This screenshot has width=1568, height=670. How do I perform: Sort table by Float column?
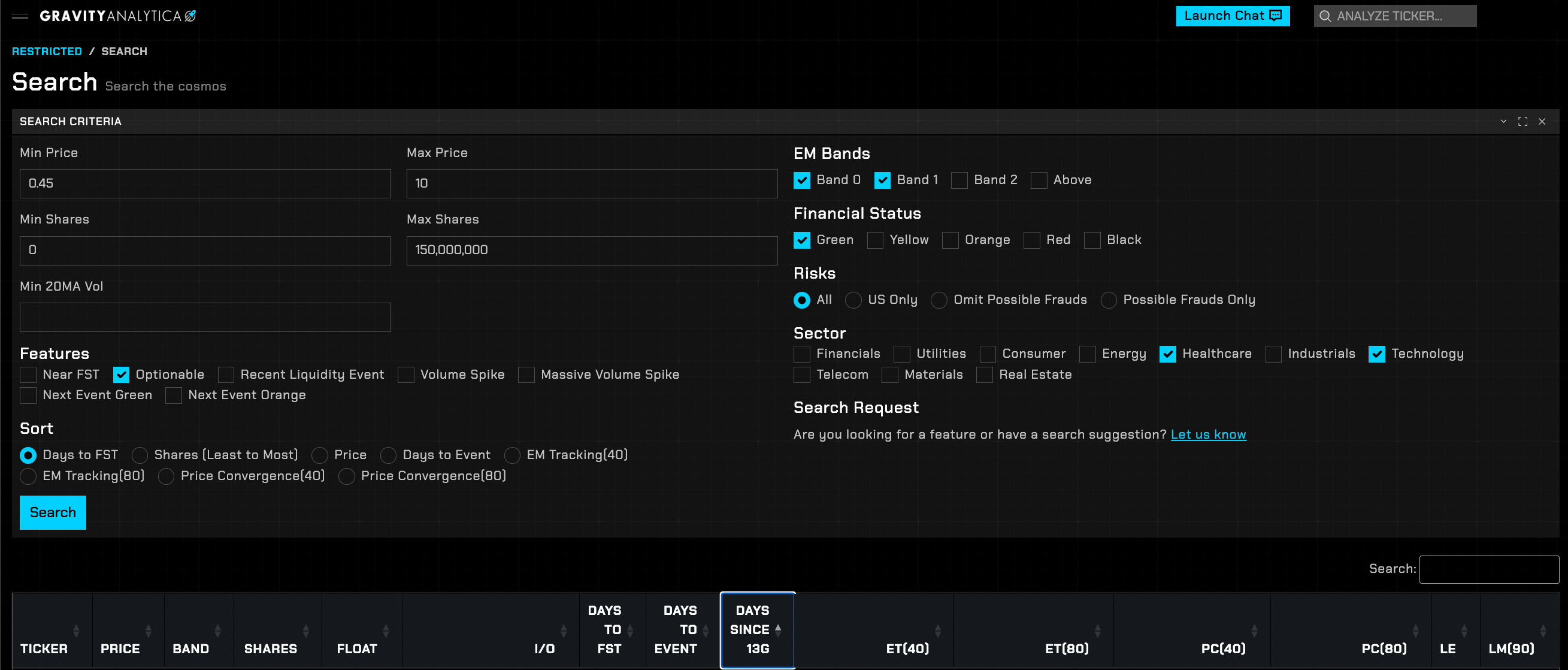(385, 630)
